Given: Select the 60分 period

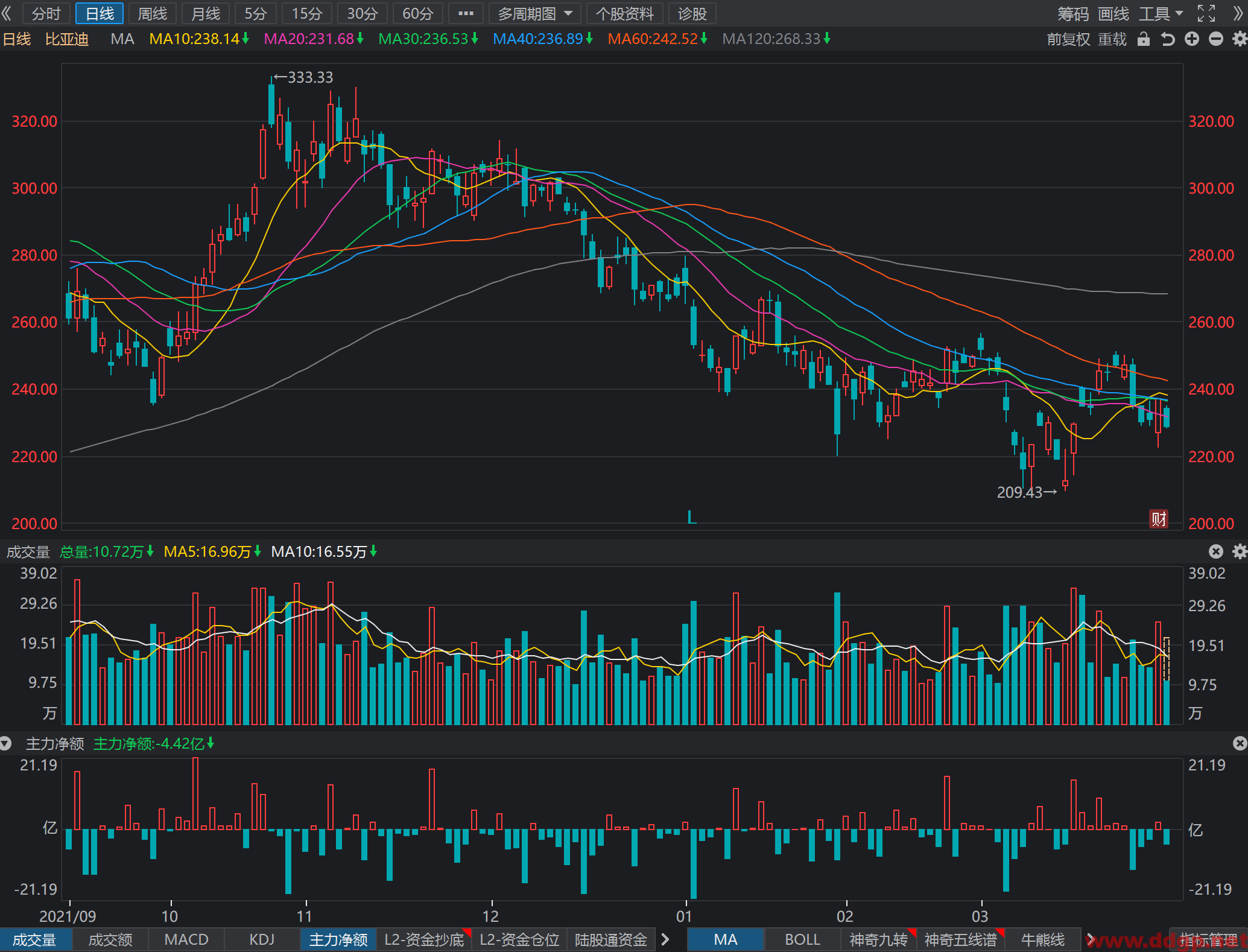Looking at the screenshot, I should (417, 13).
